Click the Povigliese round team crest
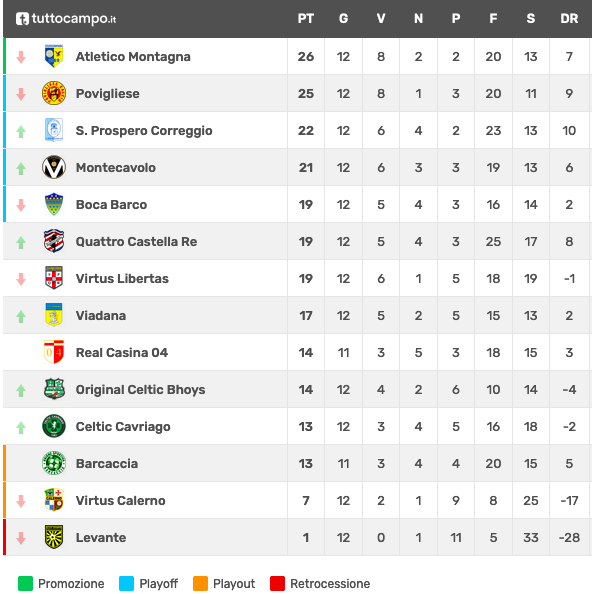 pos(54,93)
